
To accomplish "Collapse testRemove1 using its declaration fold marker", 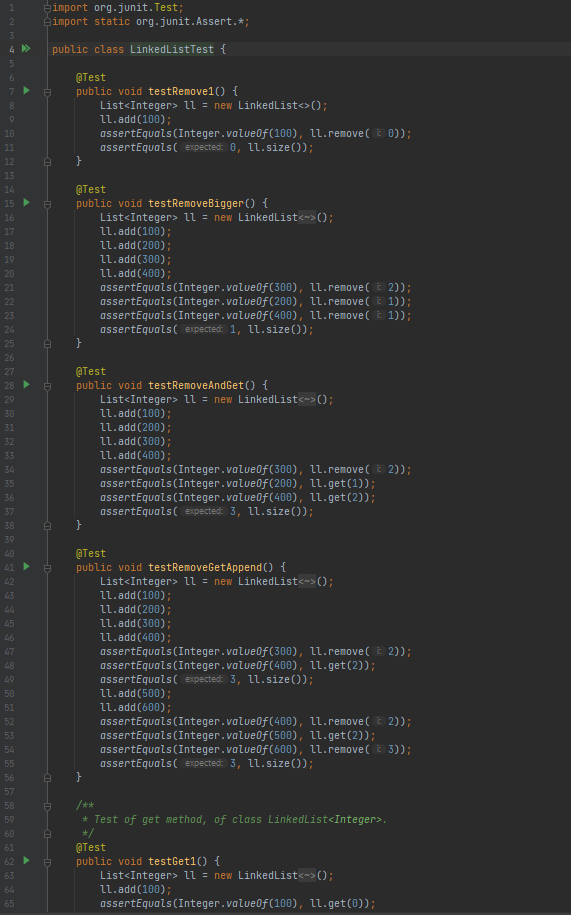I will click(x=47, y=92).
